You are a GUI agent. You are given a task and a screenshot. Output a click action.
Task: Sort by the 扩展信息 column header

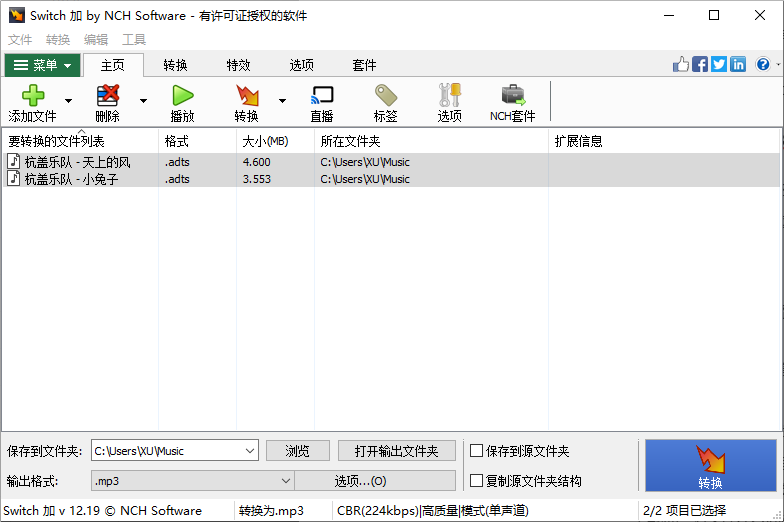click(x=664, y=142)
